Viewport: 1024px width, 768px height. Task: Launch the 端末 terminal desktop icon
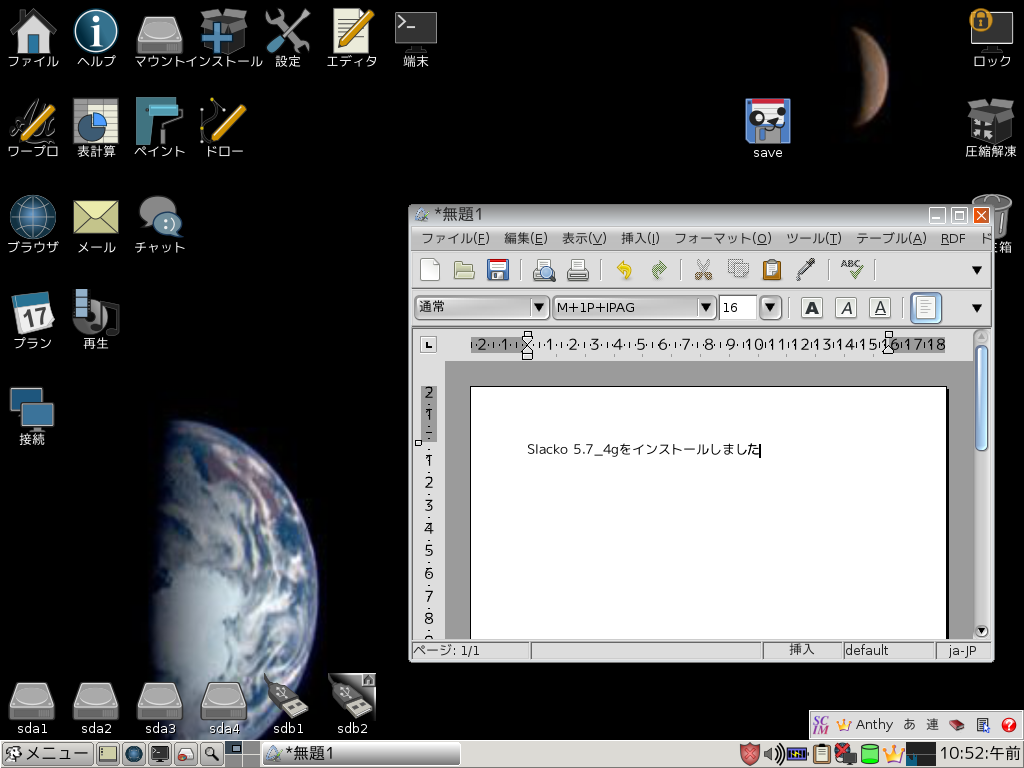(415, 38)
